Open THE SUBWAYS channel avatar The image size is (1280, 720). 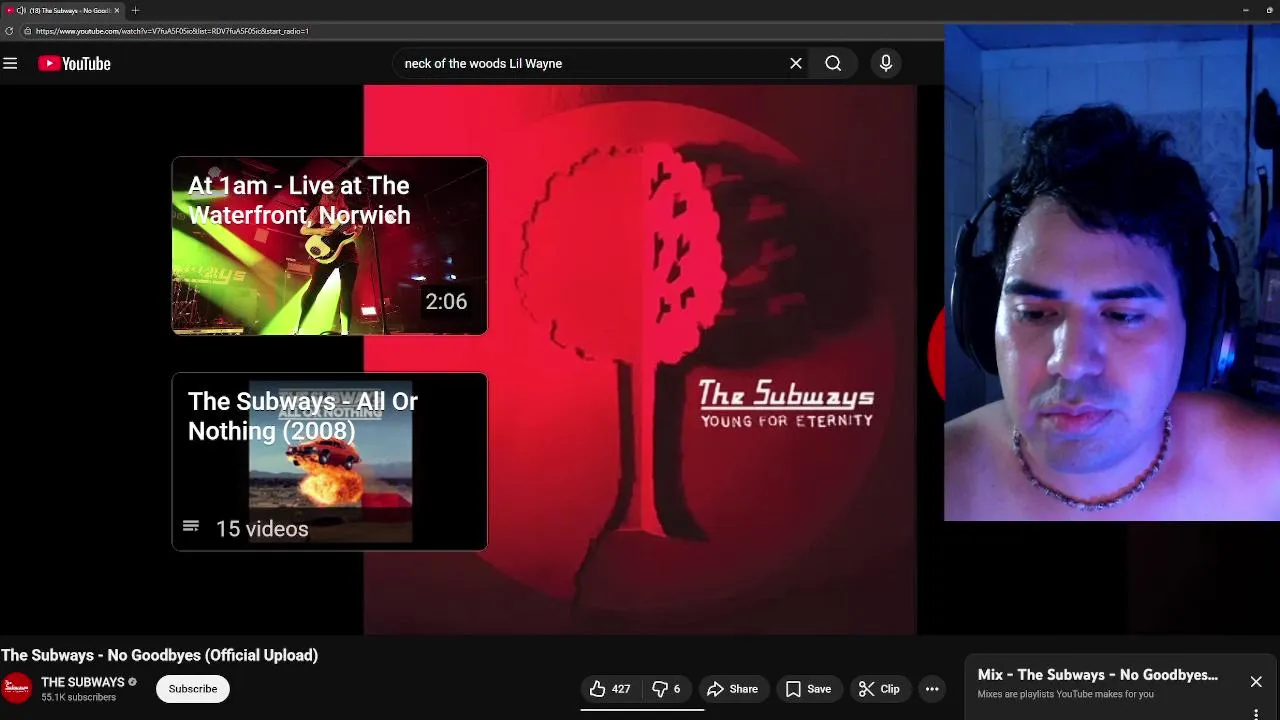click(x=17, y=688)
